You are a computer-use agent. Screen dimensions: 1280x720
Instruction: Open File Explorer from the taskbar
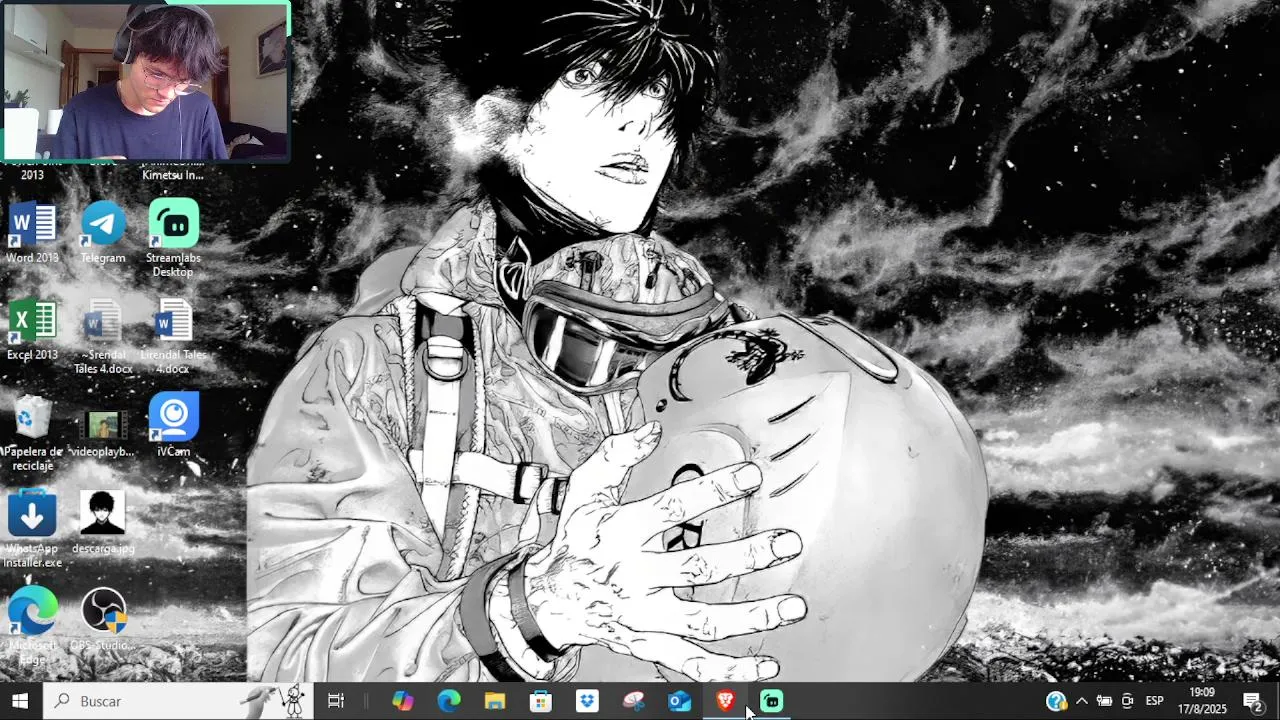coord(495,701)
